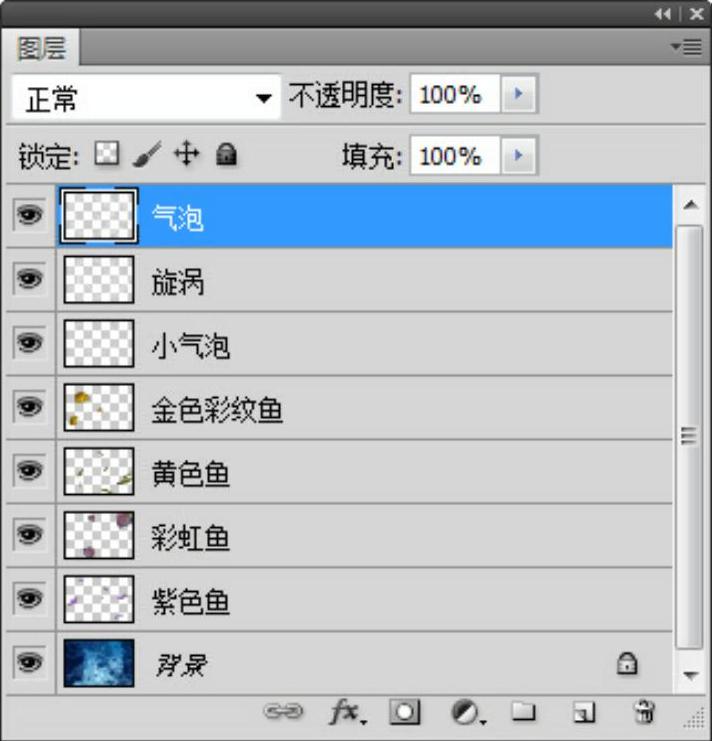Create a new layer

[584, 711]
